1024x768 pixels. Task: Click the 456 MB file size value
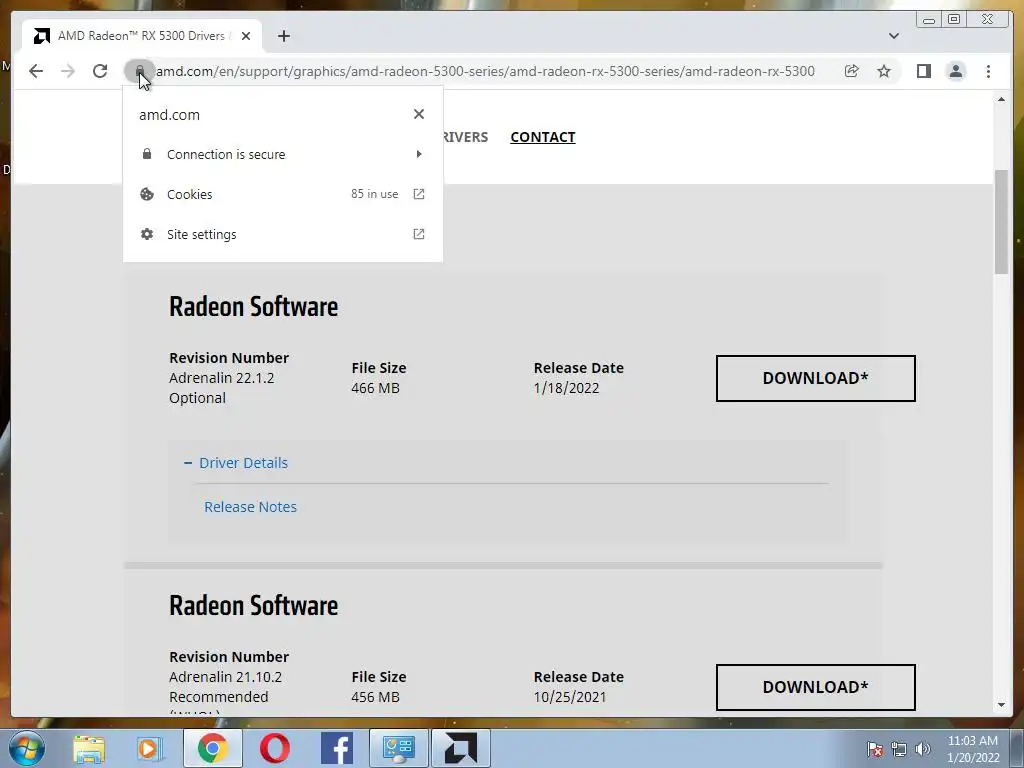click(x=376, y=697)
